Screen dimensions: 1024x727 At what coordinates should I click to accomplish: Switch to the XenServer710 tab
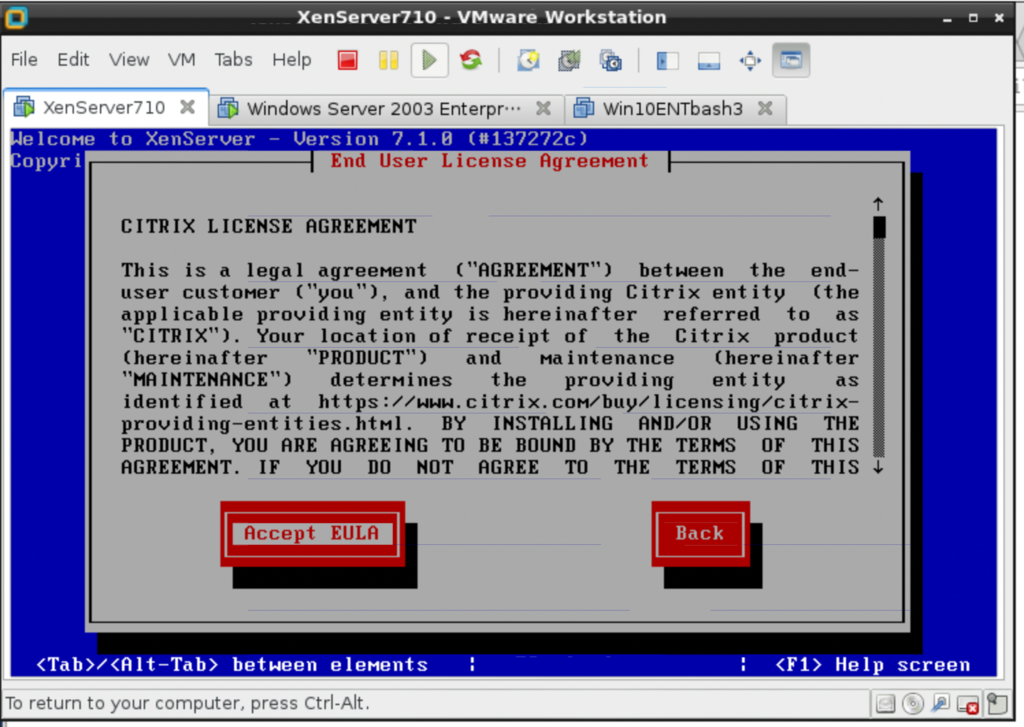(105, 108)
